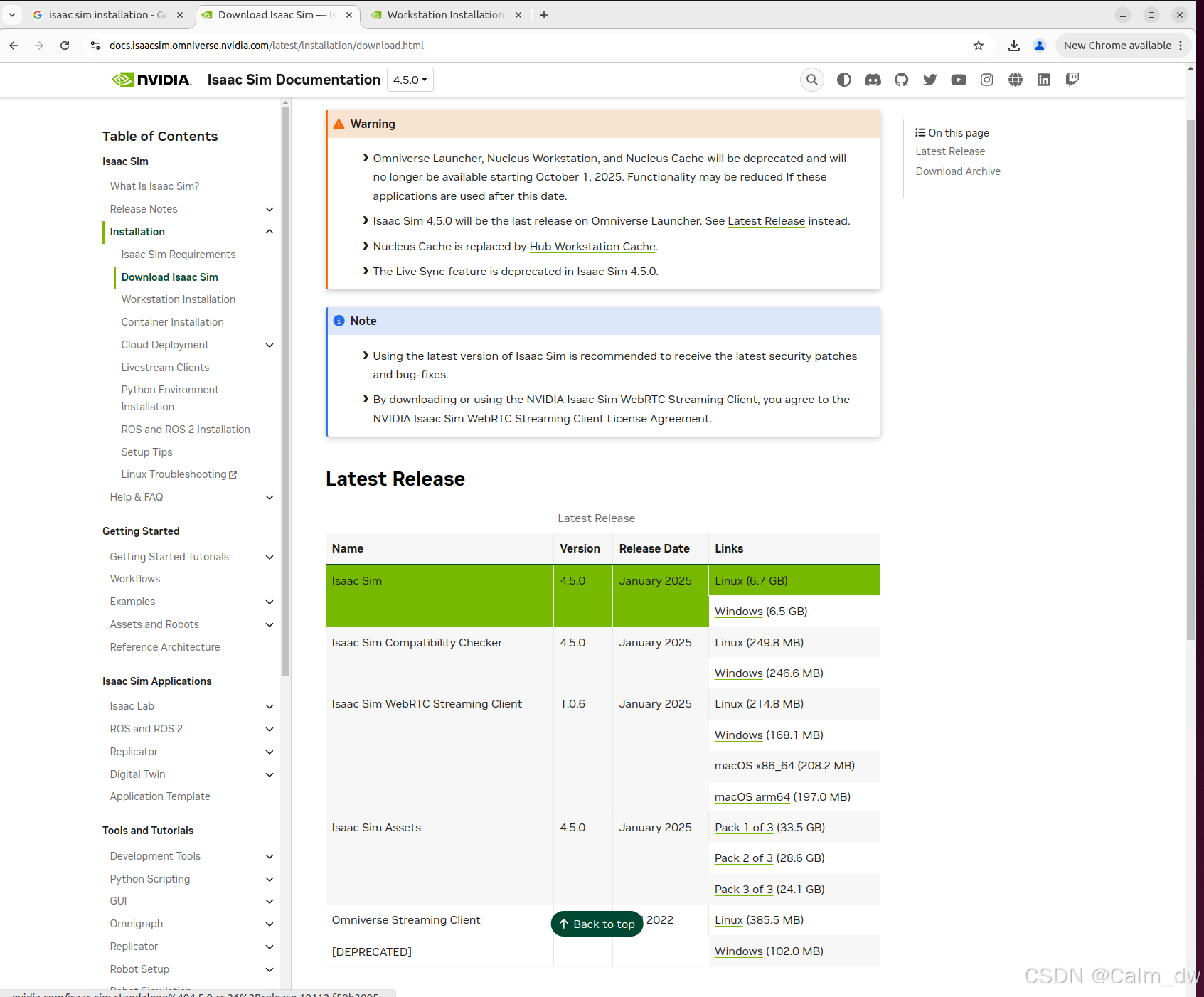
Task: Open WebRTC Streaming Client License Agreement
Action: pos(541,419)
